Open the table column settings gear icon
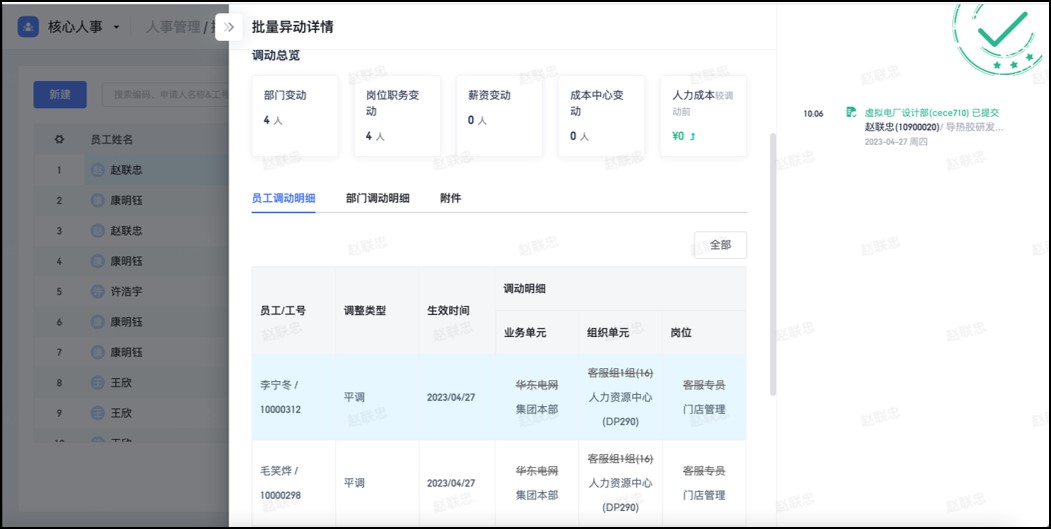1051x529 pixels. tap(59, 139)
